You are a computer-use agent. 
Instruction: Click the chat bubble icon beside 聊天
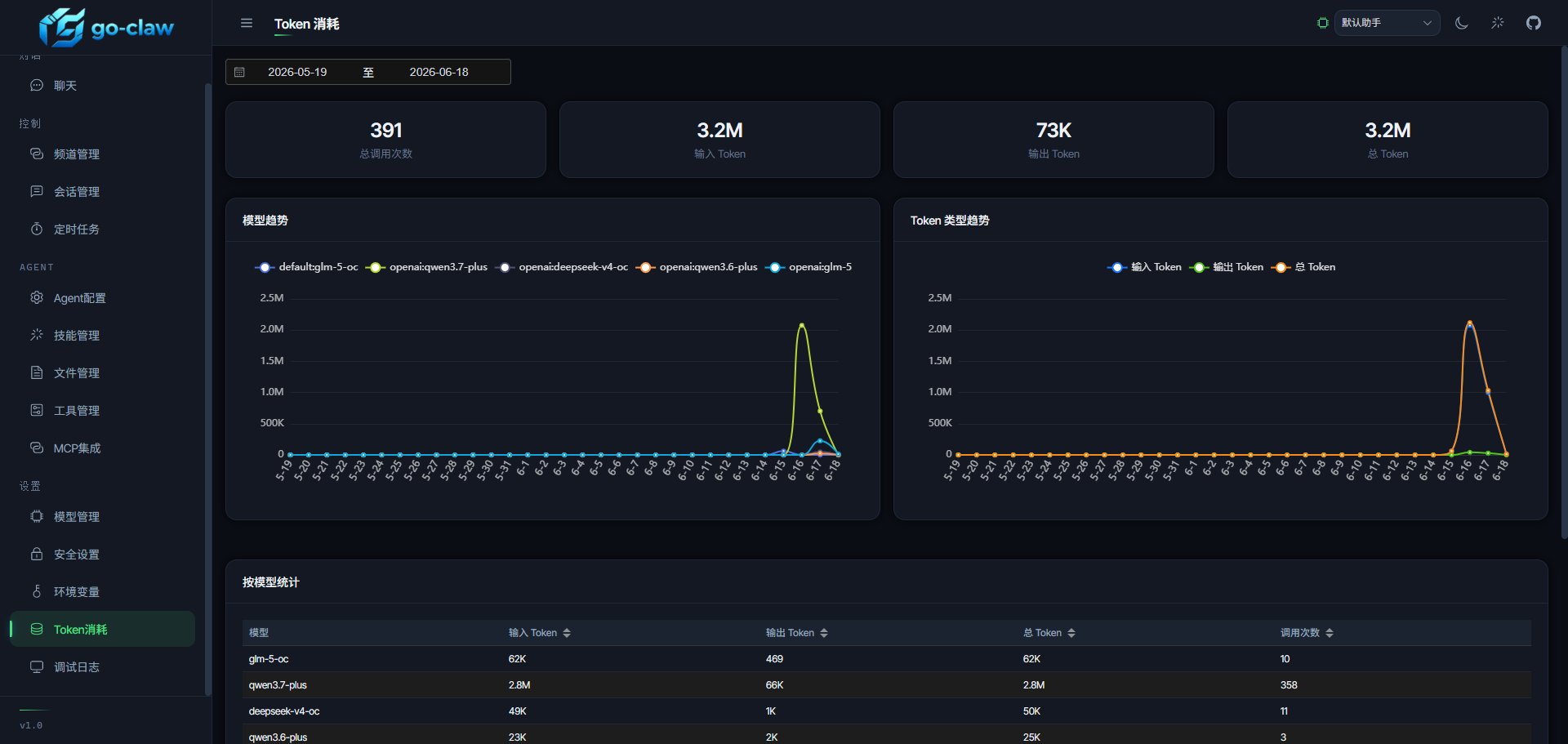(37, 85)
